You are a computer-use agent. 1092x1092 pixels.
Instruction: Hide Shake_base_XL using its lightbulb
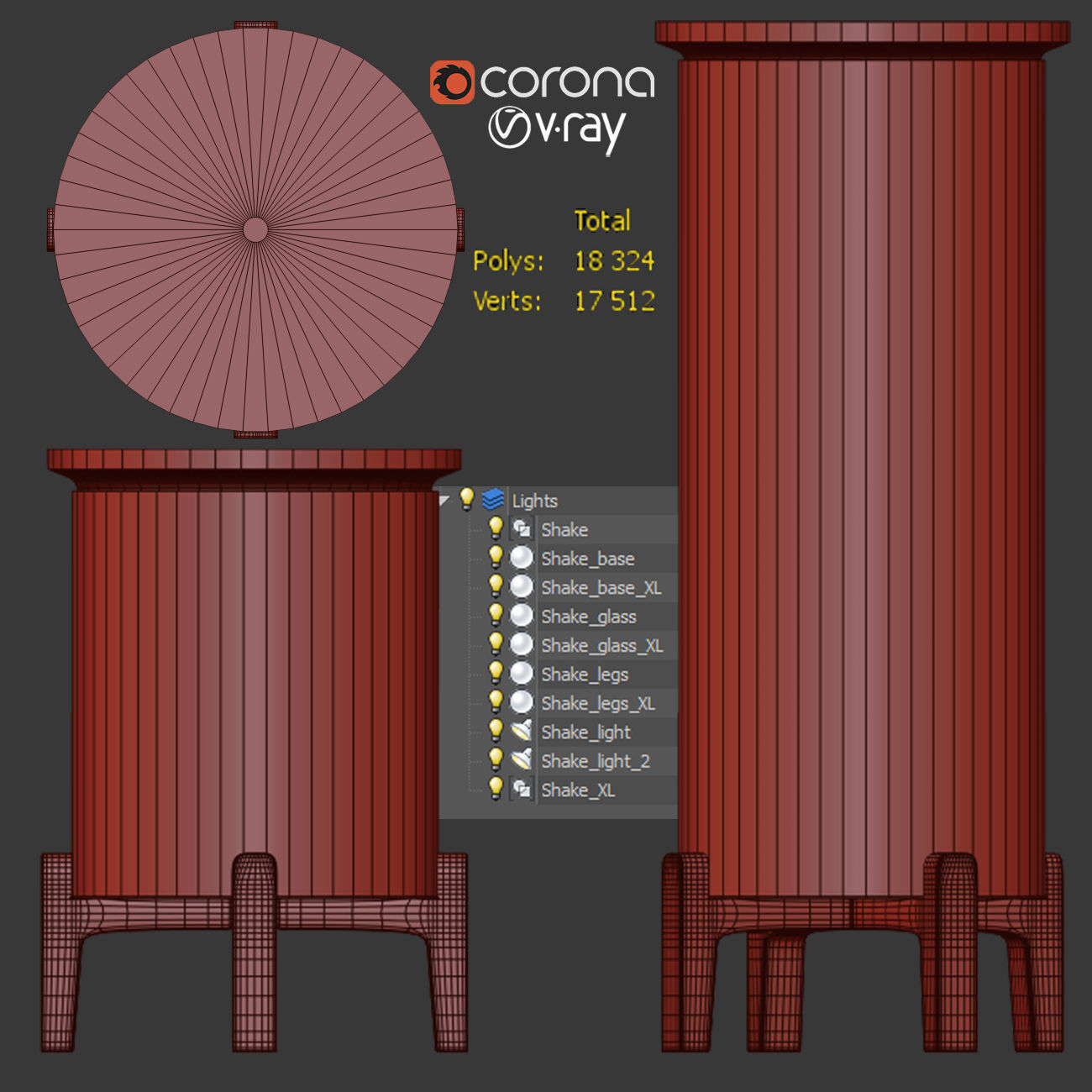[496, 586]
